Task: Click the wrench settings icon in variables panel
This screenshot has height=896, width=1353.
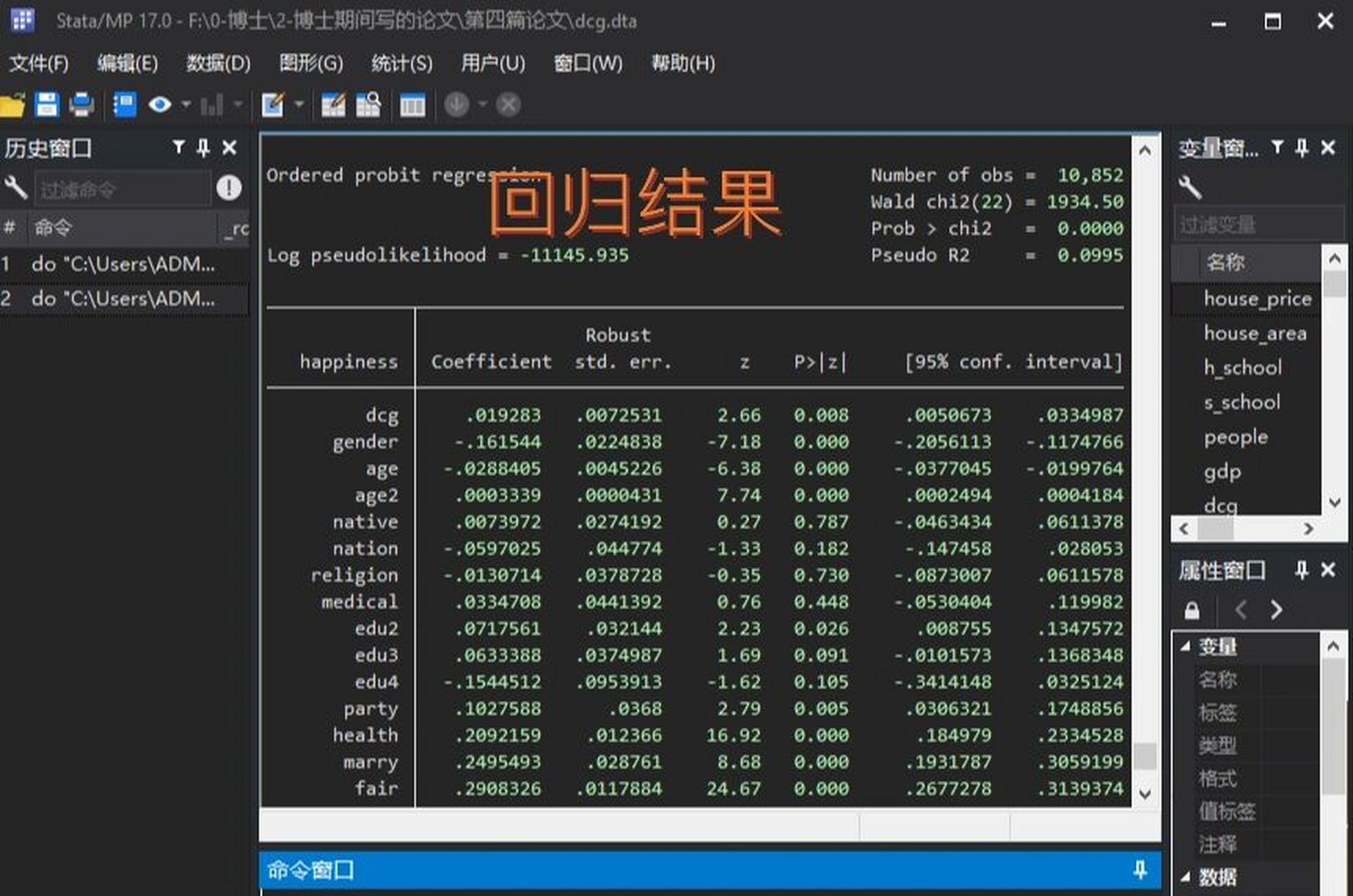Action: (x=1191, y=188)
